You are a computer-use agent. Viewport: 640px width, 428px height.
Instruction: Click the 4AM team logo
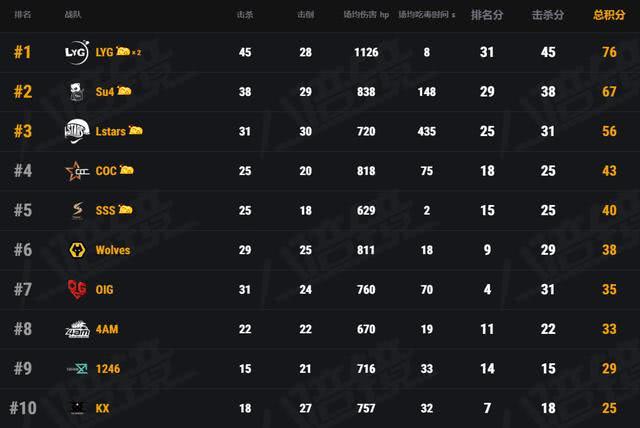click(76, 329)
